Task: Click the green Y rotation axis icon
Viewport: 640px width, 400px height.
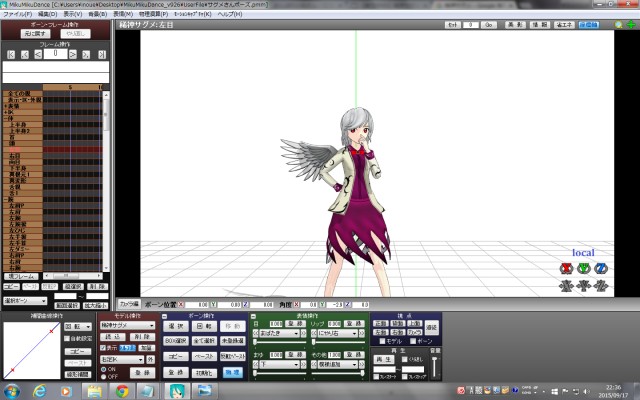Action: 584,269
